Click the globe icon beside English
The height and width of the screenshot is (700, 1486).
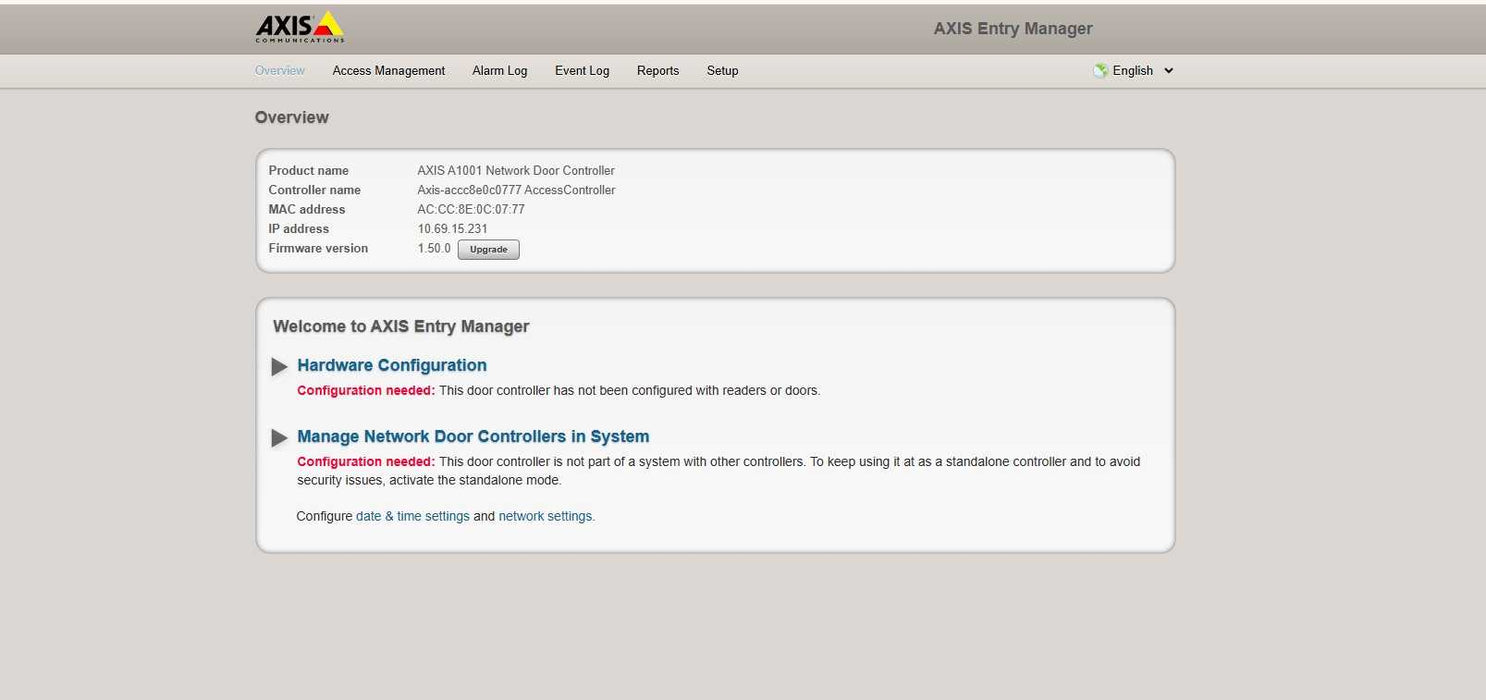(1100, 71)
